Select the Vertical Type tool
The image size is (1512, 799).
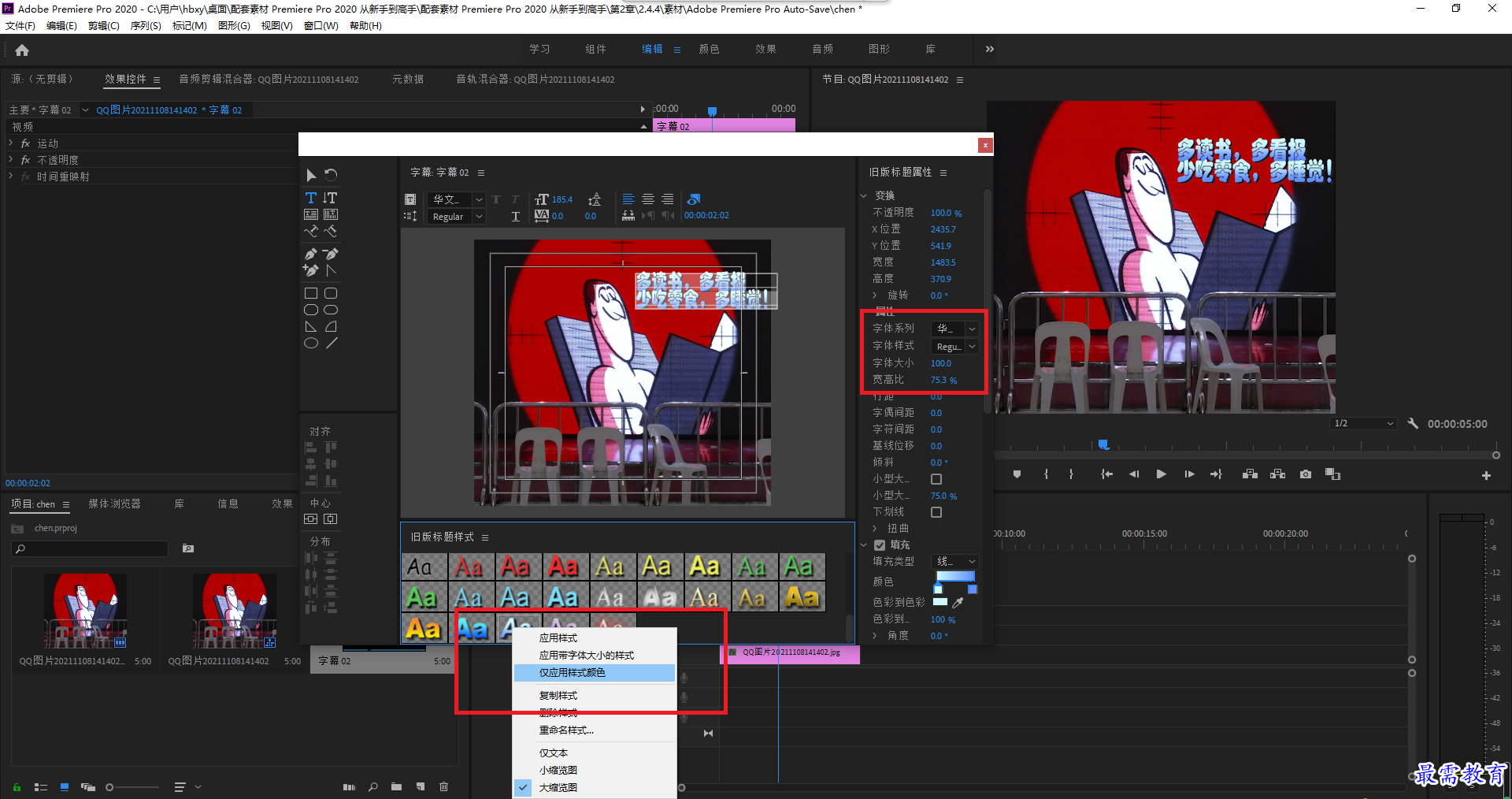tap(331, 198)
